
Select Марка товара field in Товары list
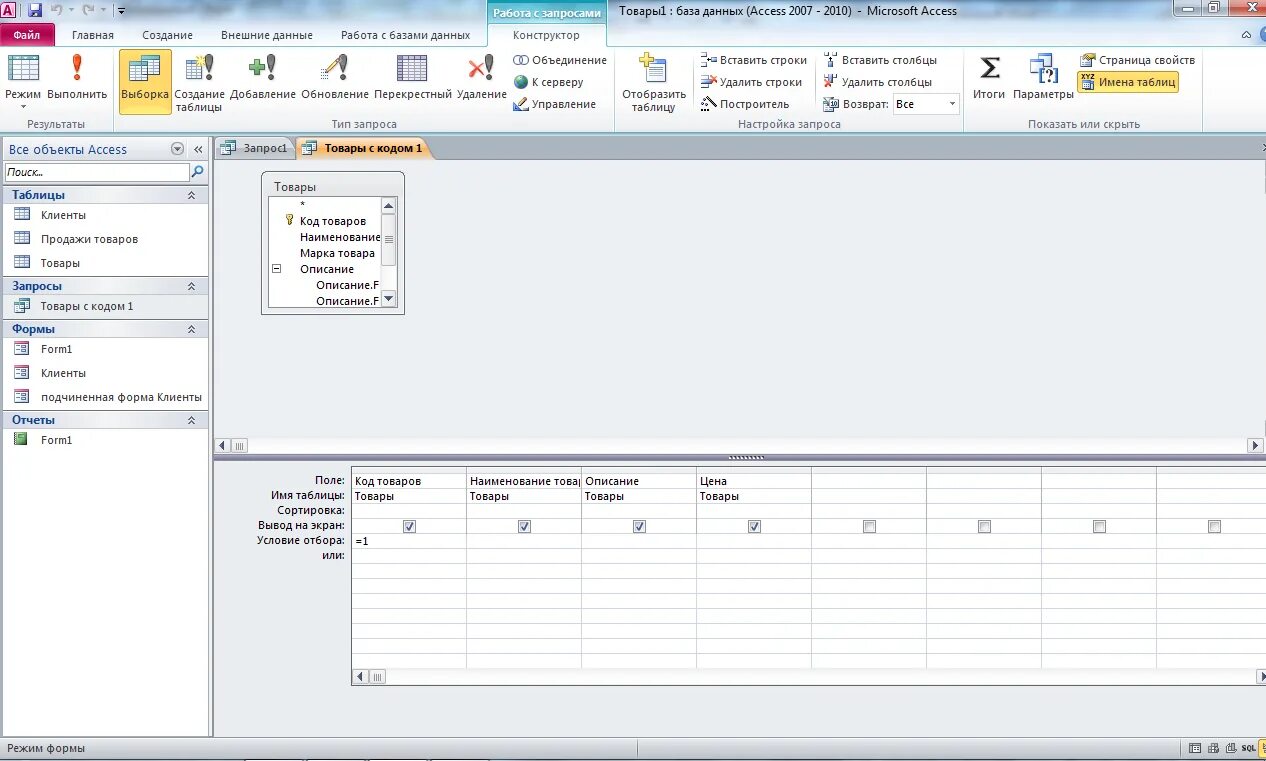[337, 253]
